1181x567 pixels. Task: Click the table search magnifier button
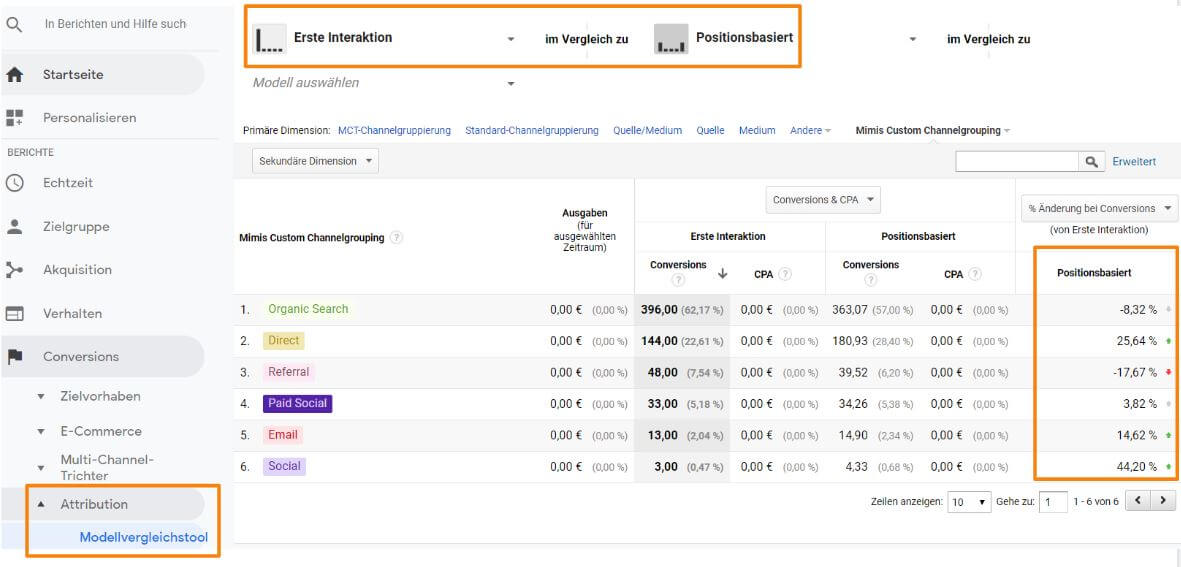point(1093,161)
